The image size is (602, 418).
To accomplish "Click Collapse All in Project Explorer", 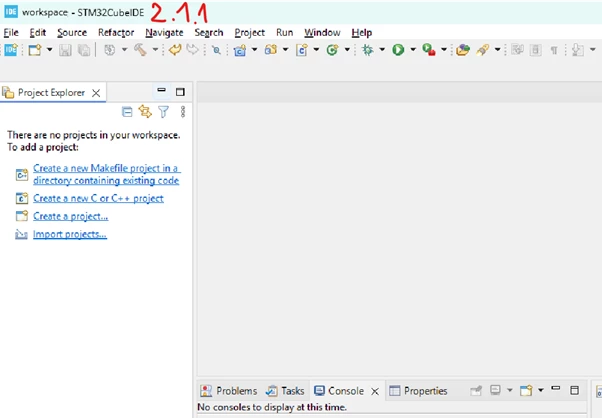I will [127, 112].
